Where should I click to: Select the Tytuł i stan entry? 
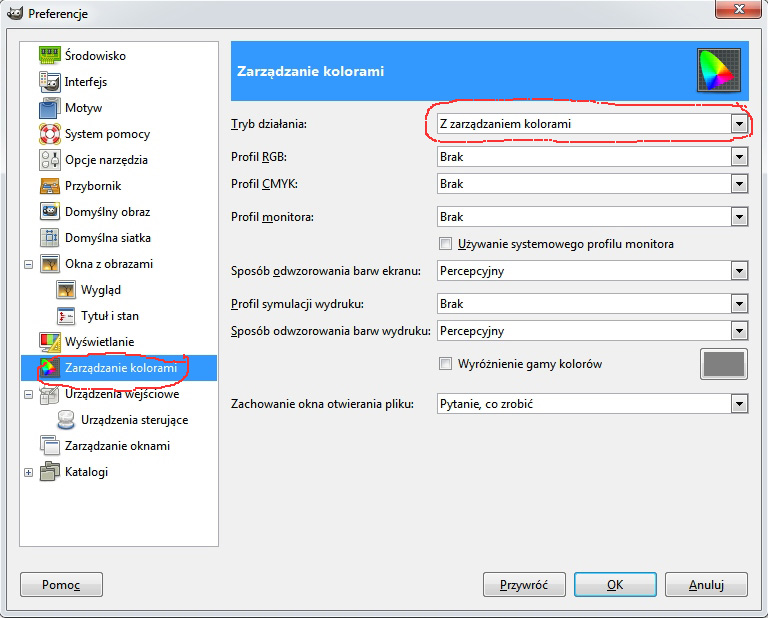(110, 316)
